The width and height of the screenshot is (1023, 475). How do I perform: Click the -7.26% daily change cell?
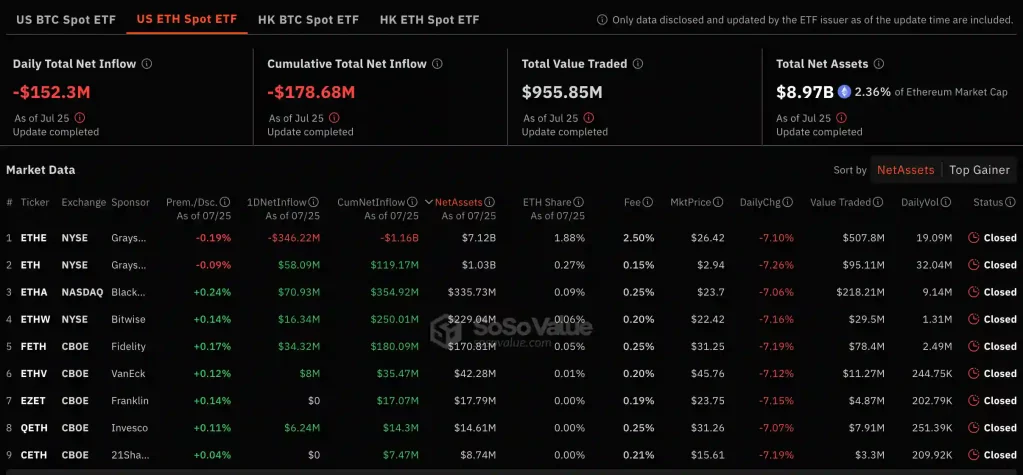pos(776,265)
